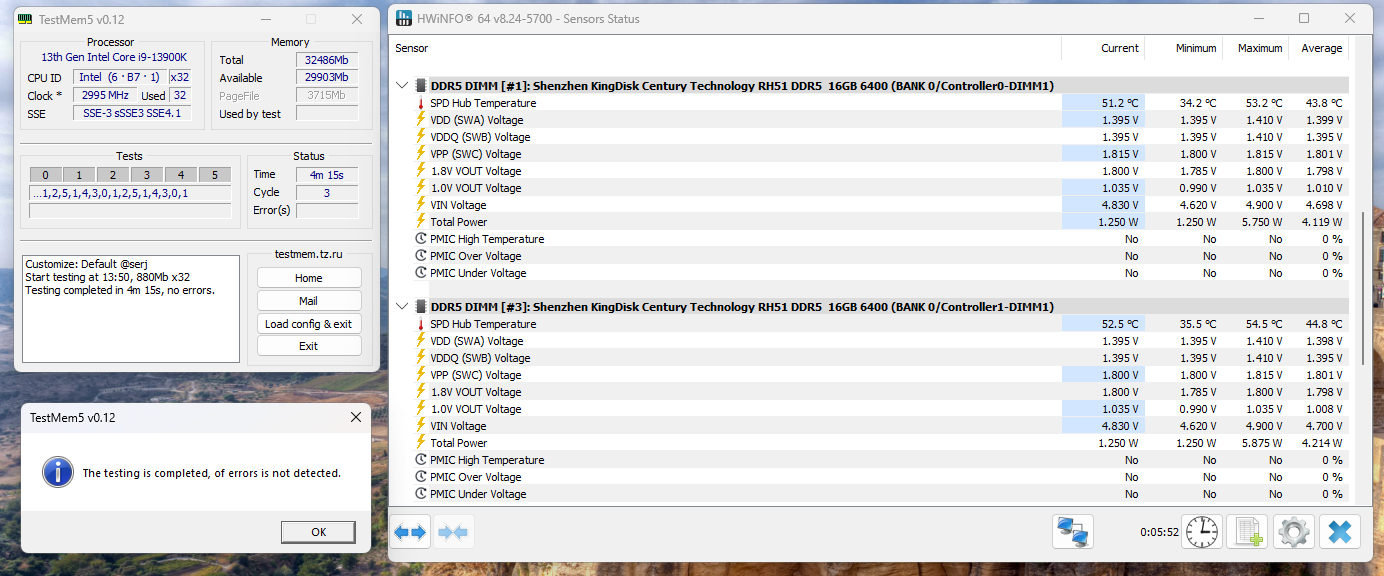Confirm the test completed dialog with OK
The image size is (1384, 576).
[319, 532]
